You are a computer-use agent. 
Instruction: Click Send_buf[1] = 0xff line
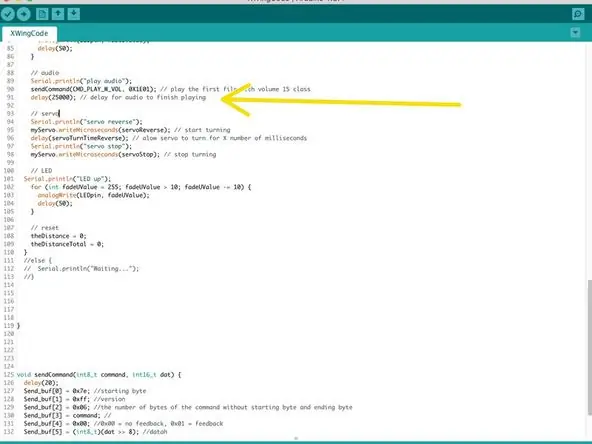click(74, 399)
